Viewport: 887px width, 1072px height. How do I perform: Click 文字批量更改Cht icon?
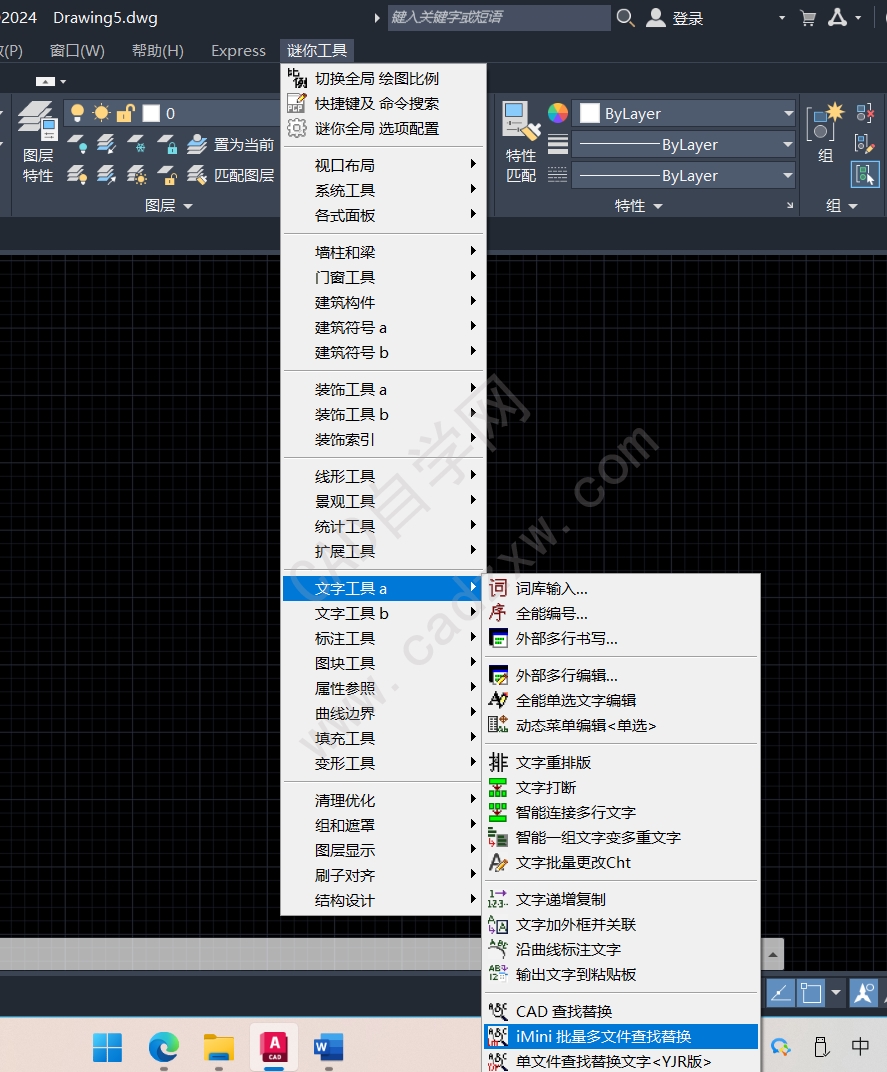click(x=498, y=863)
